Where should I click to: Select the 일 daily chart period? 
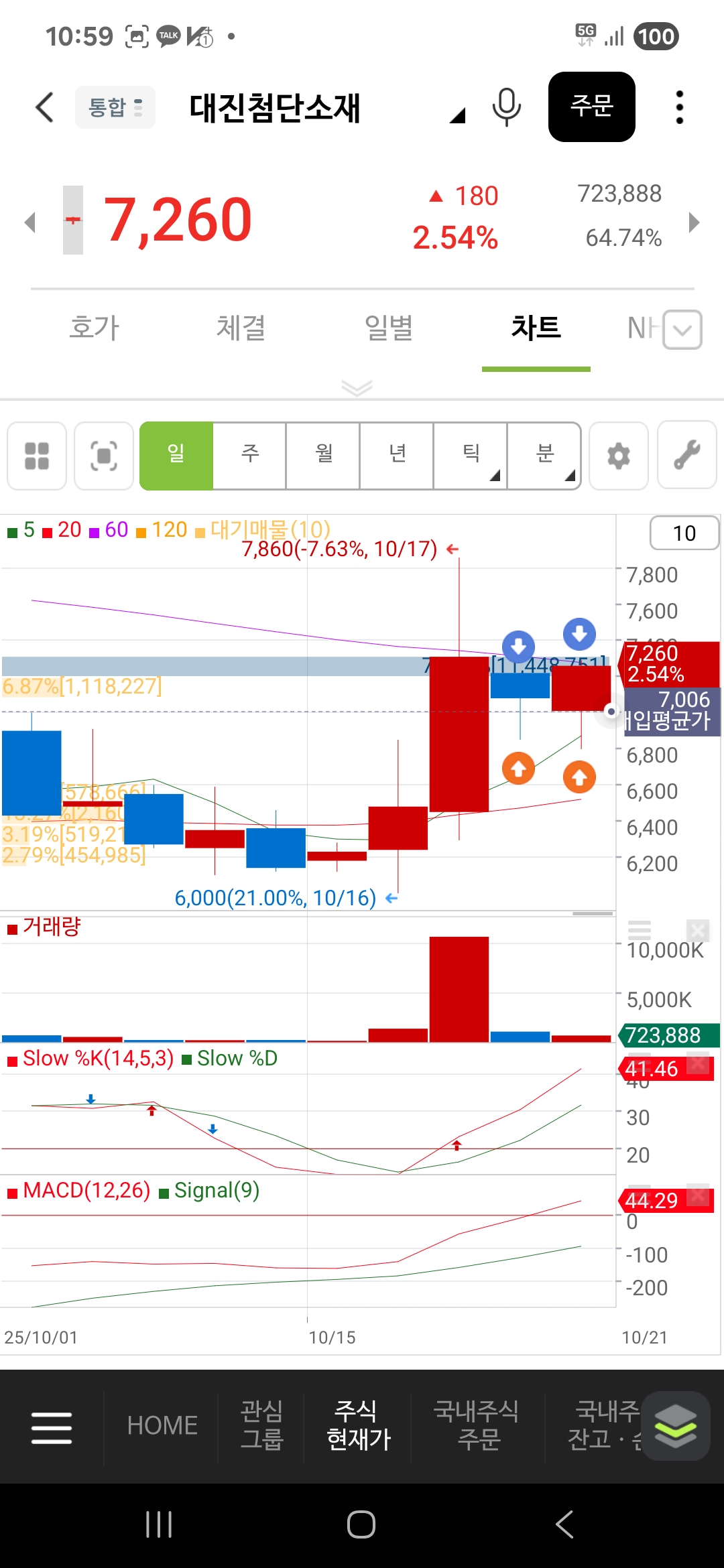click(176, 456)
